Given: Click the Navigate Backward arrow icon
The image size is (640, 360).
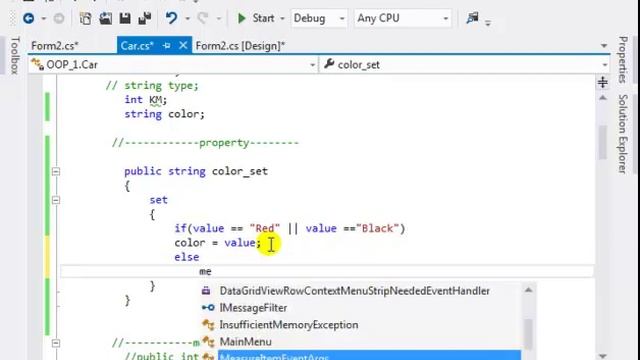Looking at the screenshot, I should (x=29, y=18).
